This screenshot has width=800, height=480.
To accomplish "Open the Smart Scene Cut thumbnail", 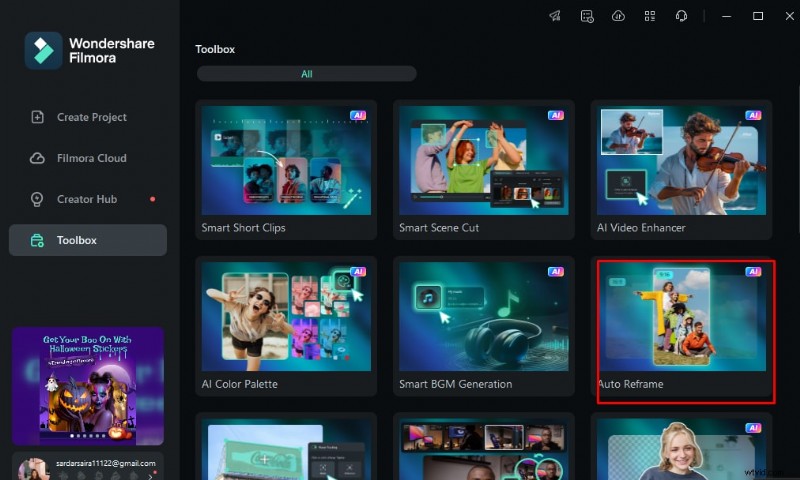I will click(x=484, y=161).
